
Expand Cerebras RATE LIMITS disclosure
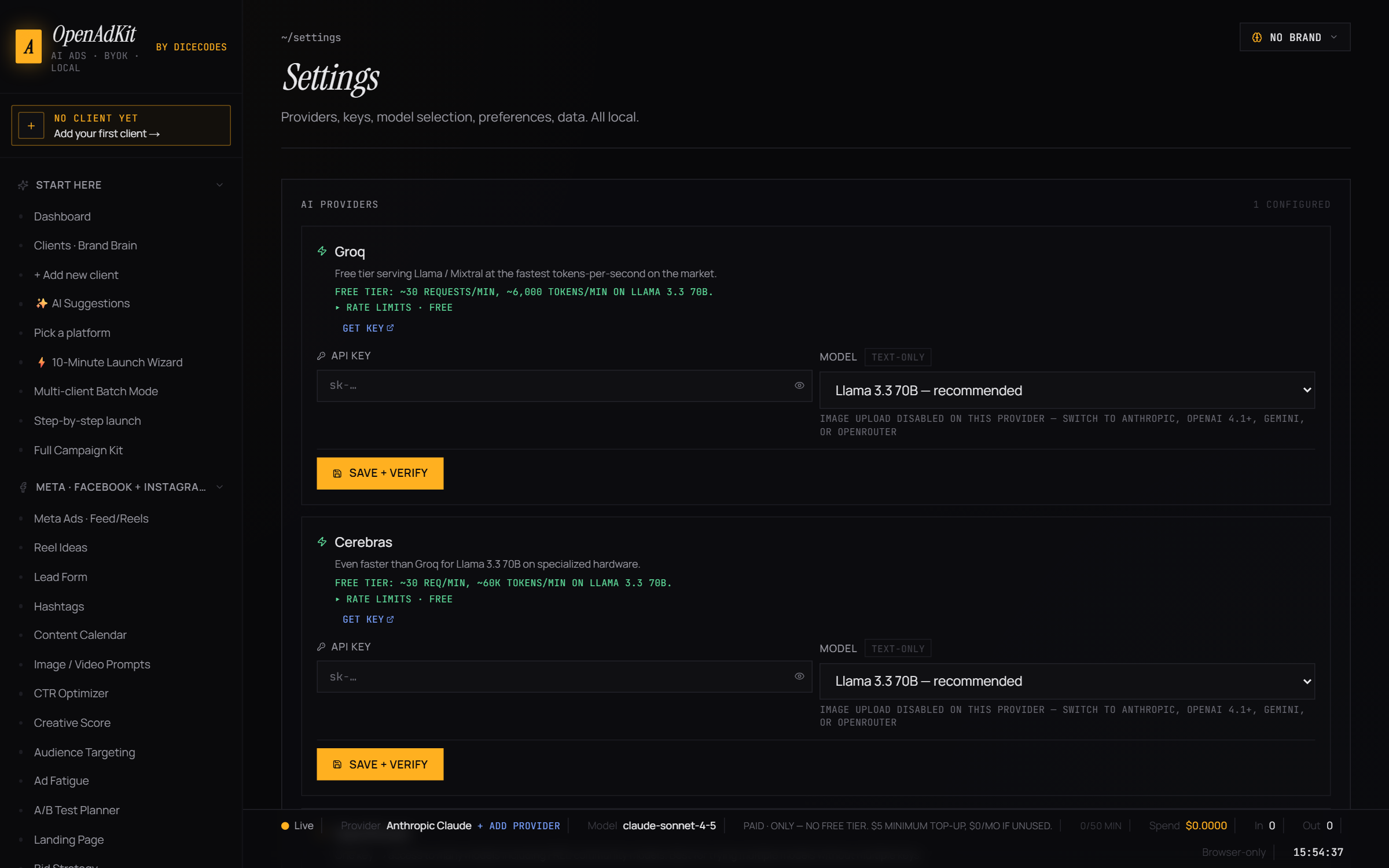tap(394, 599)
